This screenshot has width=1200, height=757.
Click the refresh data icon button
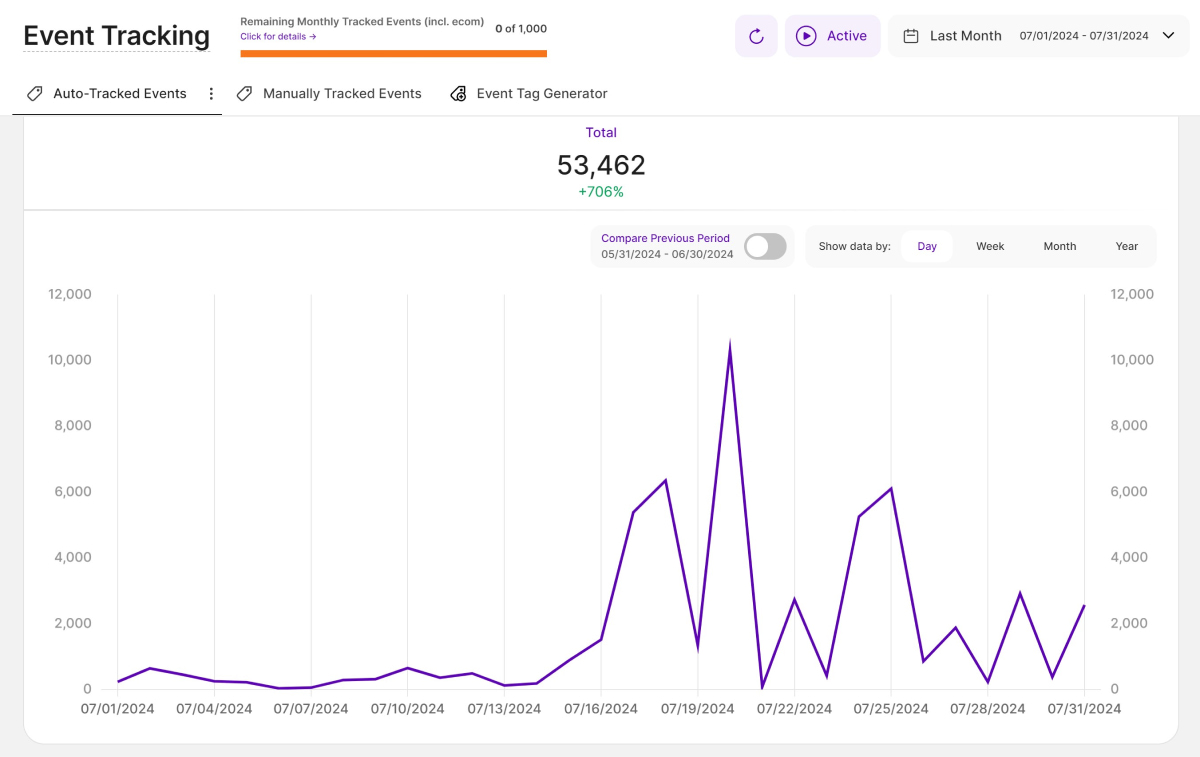756,36
